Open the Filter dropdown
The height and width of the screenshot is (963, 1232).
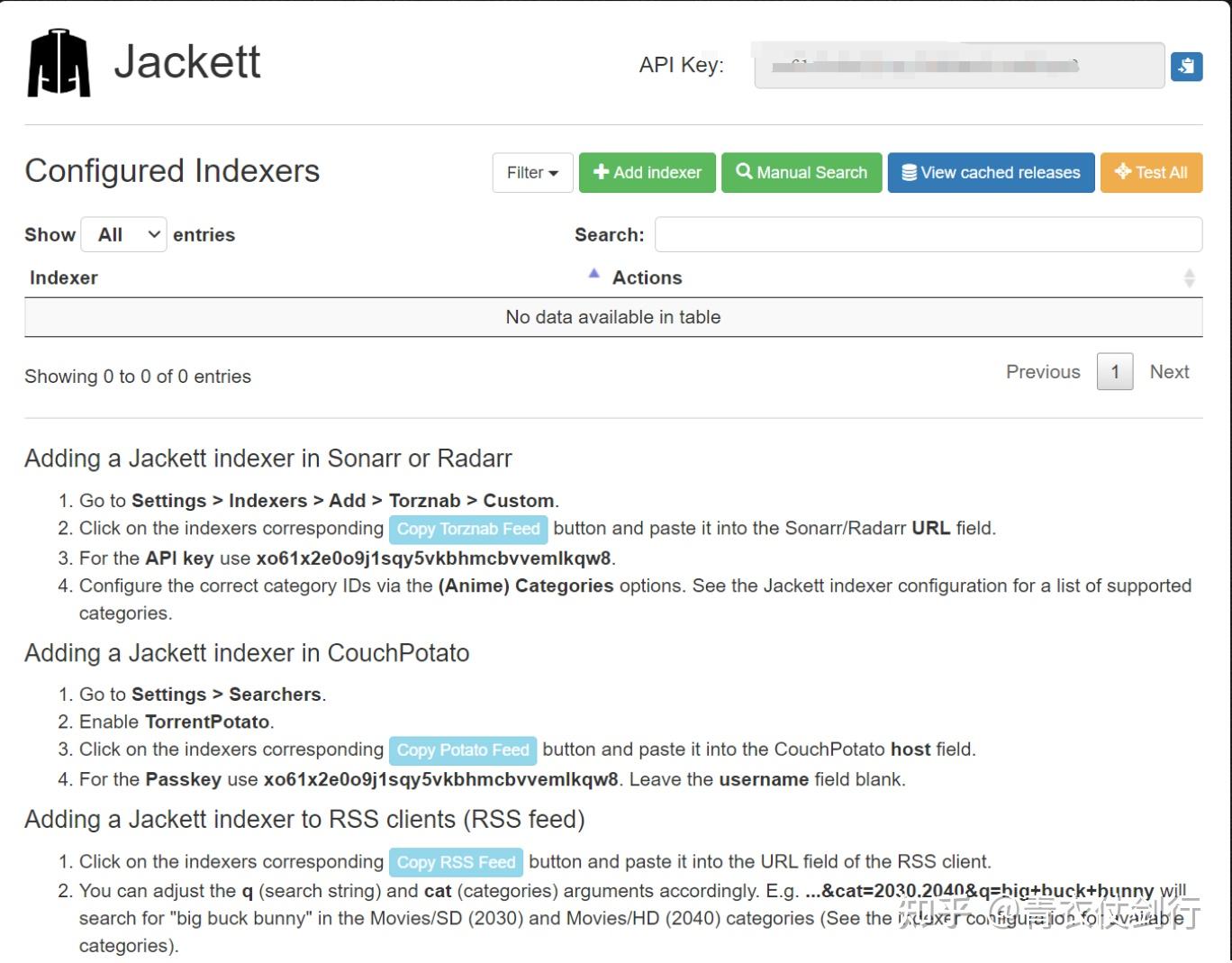tap(532, 172)
